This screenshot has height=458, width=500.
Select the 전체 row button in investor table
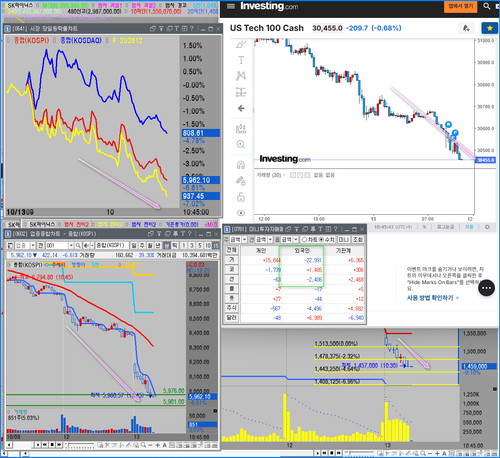click(x=232, y=250)
